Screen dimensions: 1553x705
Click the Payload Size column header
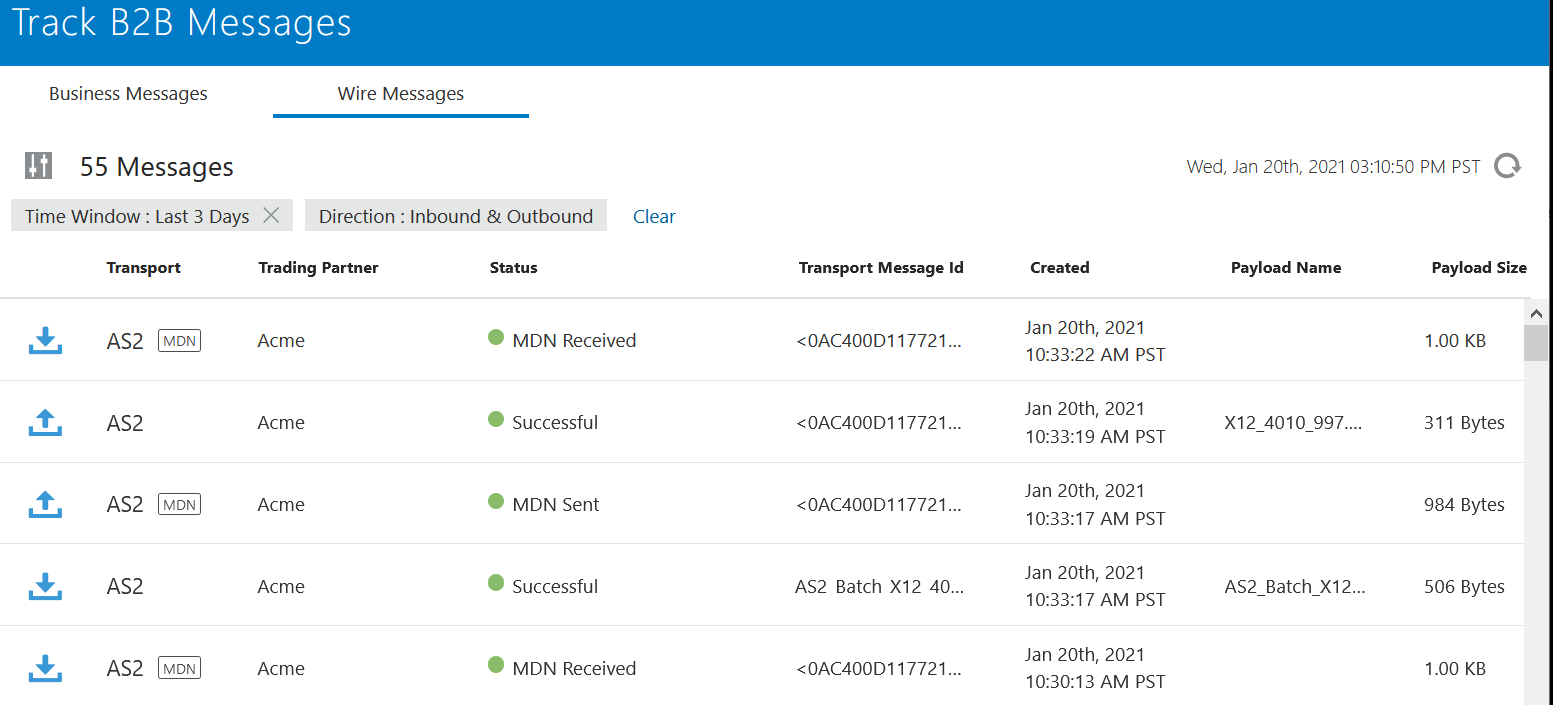coord(1479,268)
